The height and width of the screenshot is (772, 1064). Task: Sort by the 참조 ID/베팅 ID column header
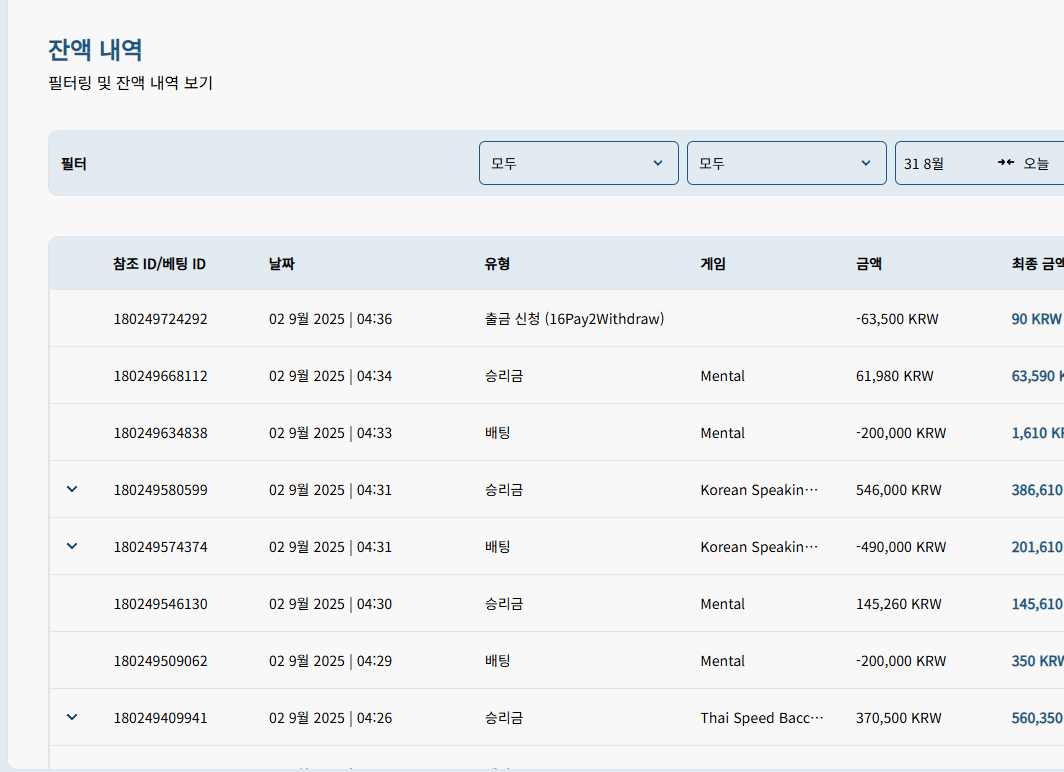pos(159,264)
